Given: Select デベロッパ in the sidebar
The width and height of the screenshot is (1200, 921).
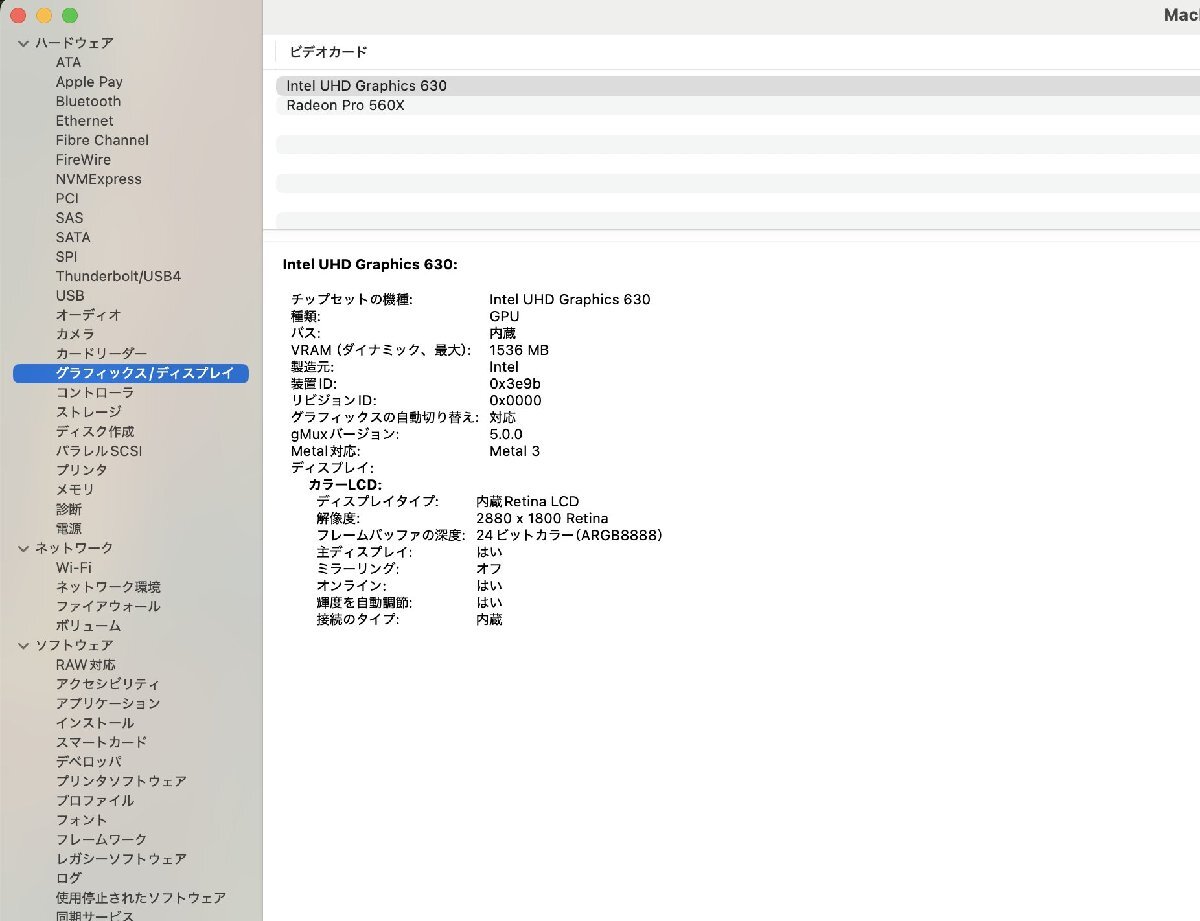Looking at the screenshot, I should pos(88,762).
